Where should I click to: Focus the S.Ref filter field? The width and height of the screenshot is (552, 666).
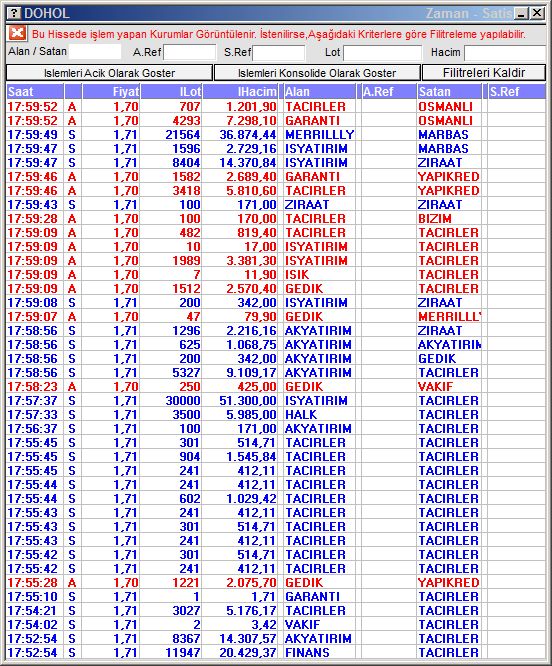coord(279,52)
